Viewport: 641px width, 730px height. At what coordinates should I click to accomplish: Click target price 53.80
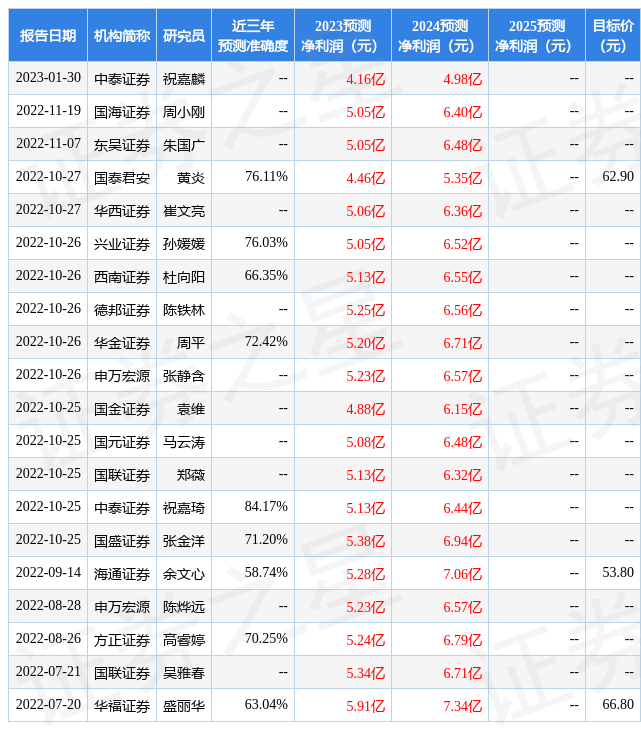click(x=618, y=573)
